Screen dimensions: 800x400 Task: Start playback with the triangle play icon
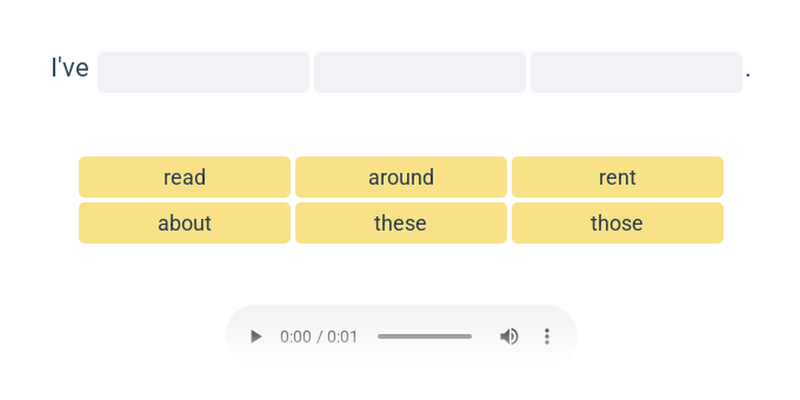pos(256,337)
